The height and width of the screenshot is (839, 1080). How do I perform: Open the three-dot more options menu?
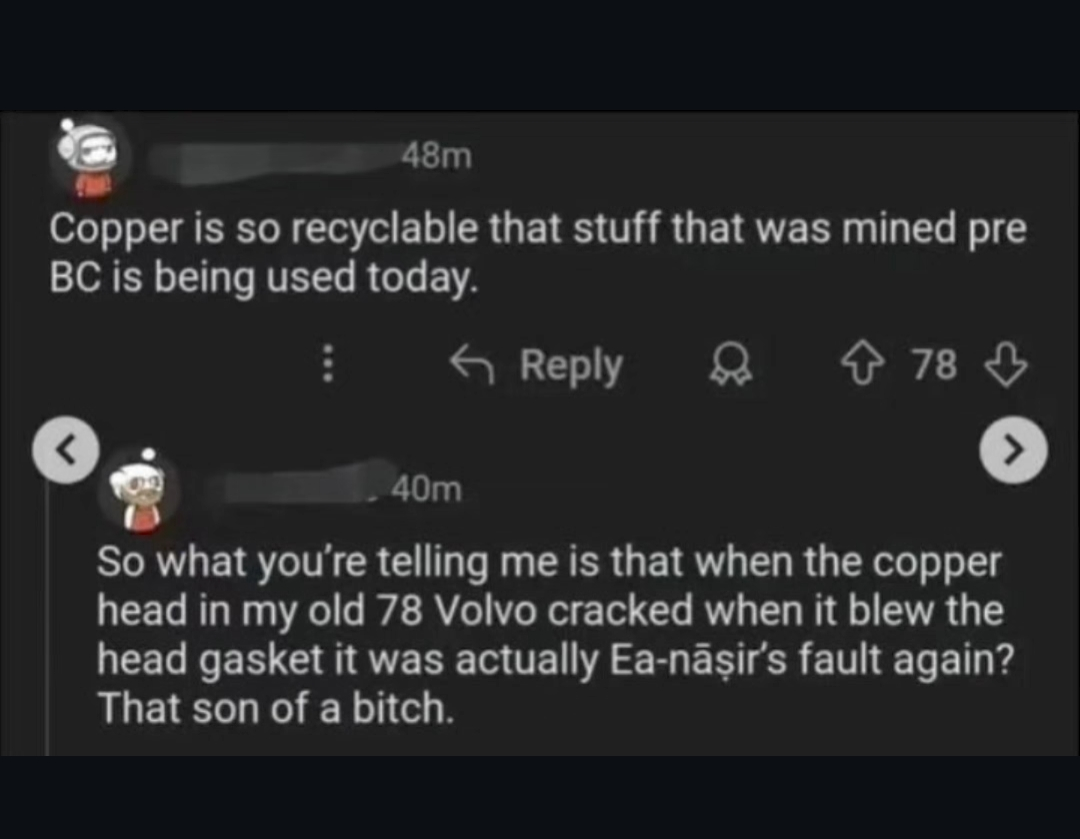coord(325,366)
